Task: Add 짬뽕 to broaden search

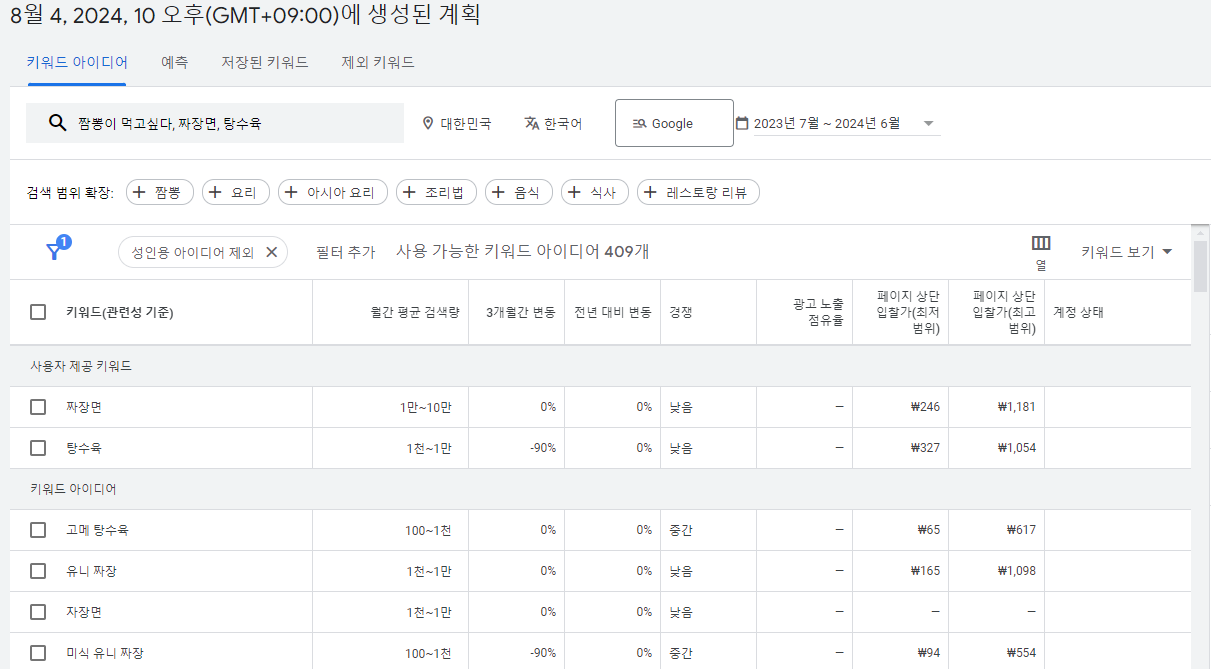Action: [160, 192]
